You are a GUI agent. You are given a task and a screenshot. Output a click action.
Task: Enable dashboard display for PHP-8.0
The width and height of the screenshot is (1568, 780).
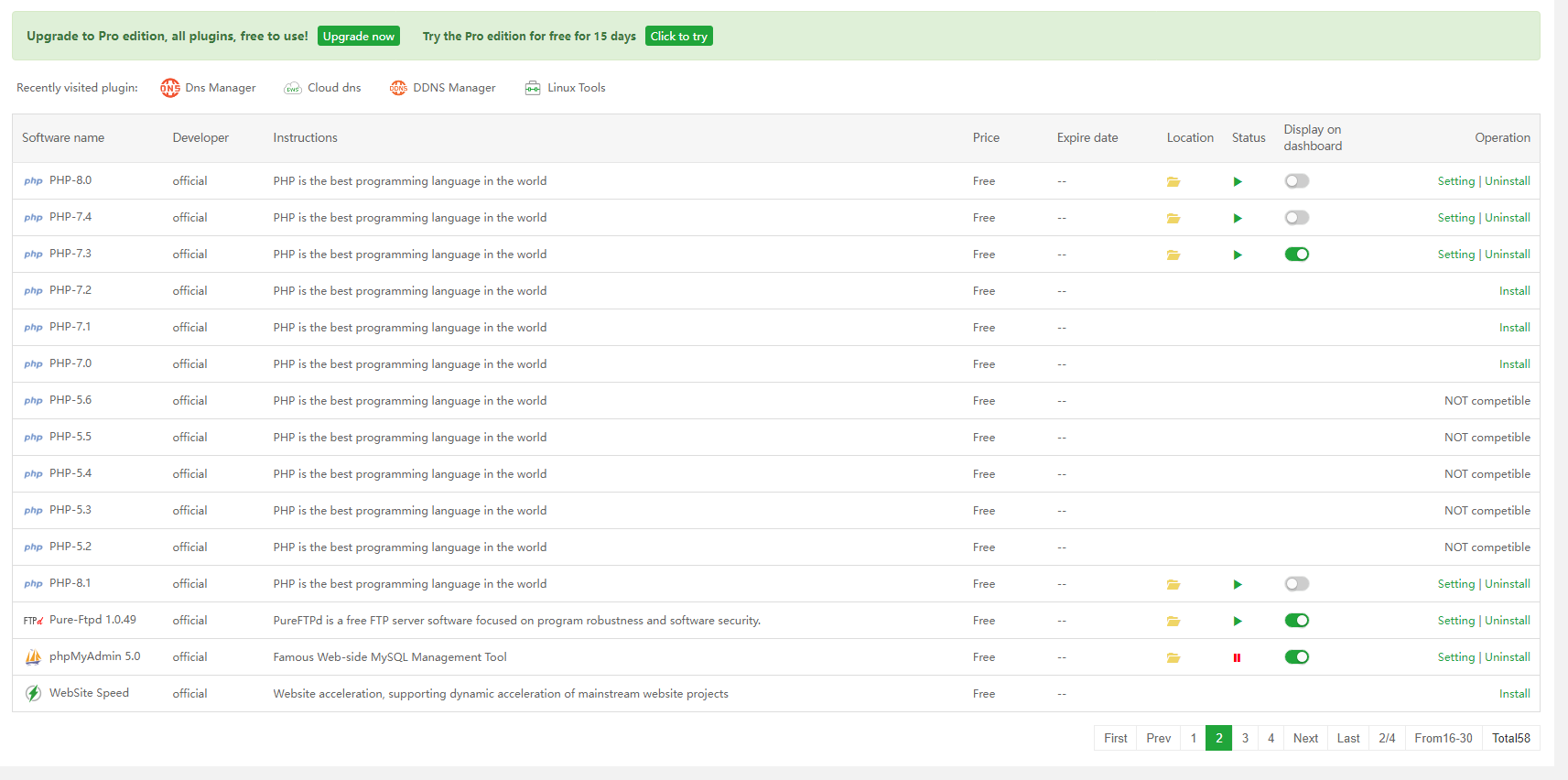(x=1296, y=181)
